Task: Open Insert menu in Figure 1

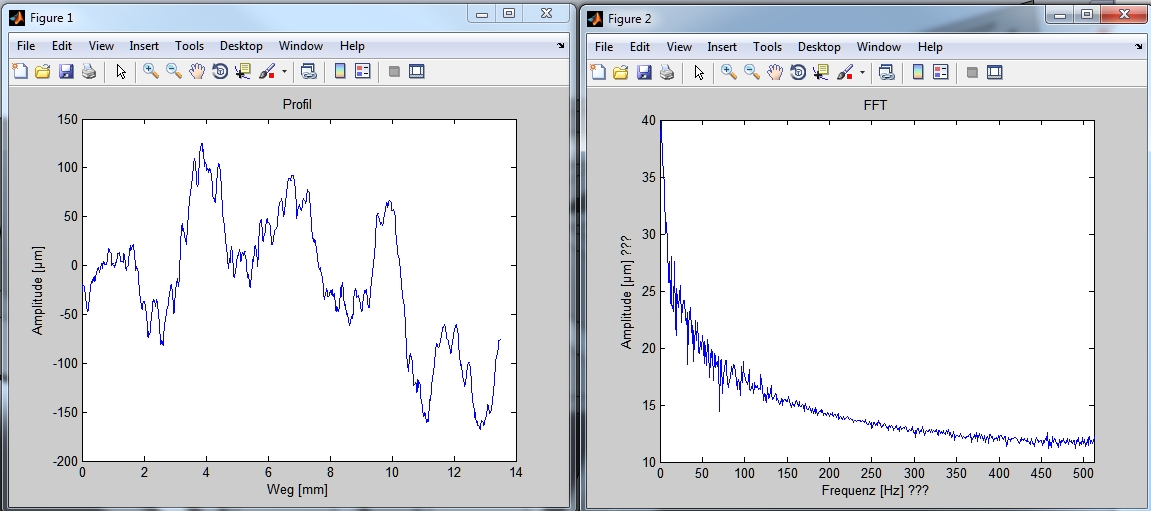Action: coord(144,46)
